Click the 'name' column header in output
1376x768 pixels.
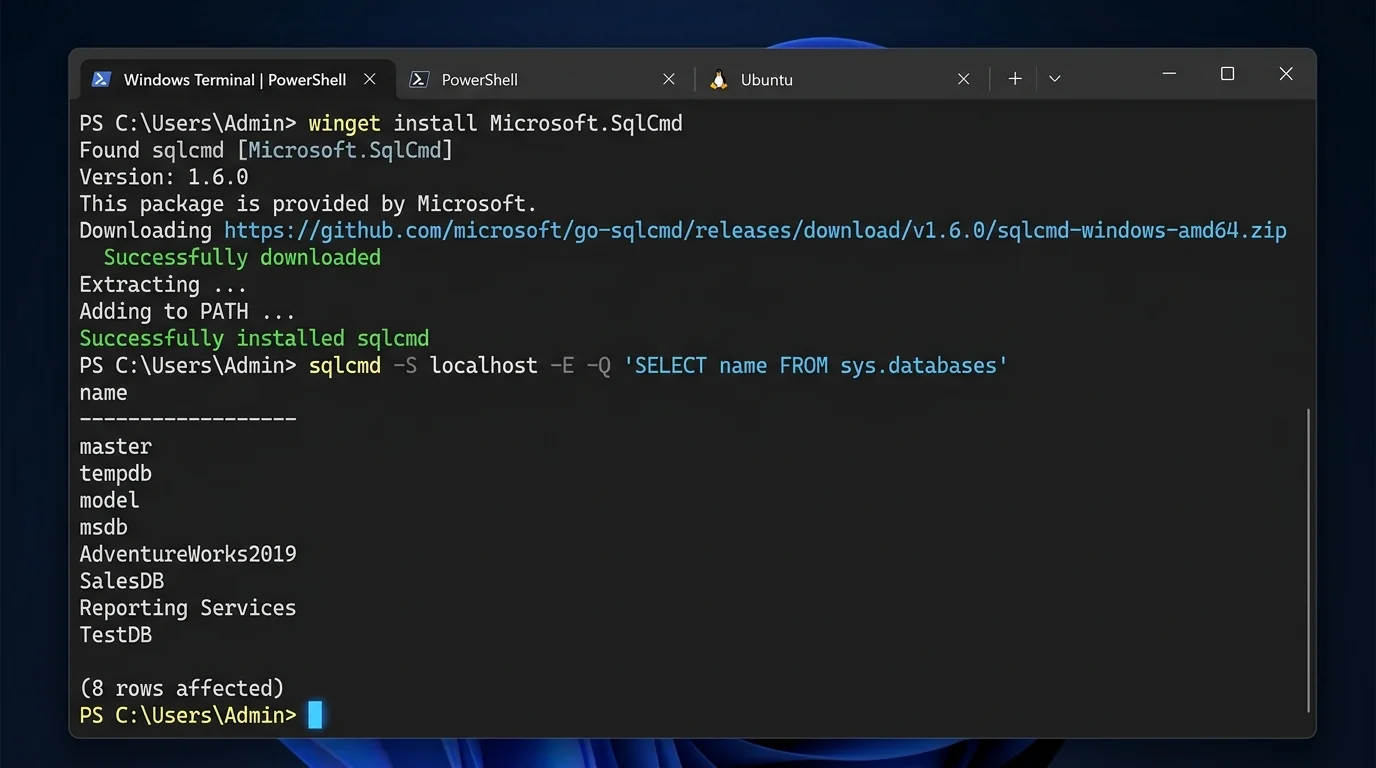pos(104,392)
